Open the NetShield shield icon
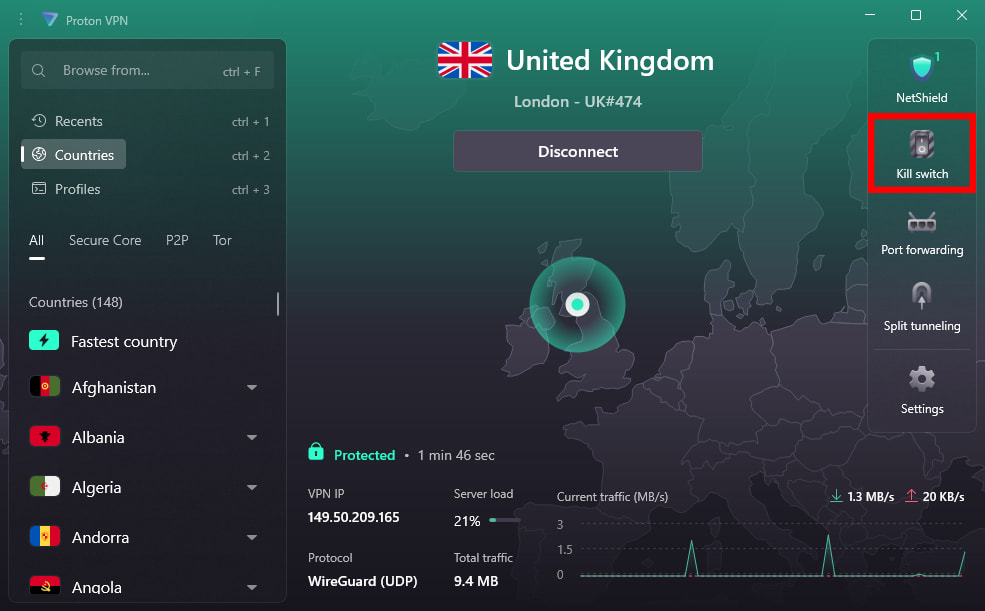 pyautogui.click(x=922, y=67)
